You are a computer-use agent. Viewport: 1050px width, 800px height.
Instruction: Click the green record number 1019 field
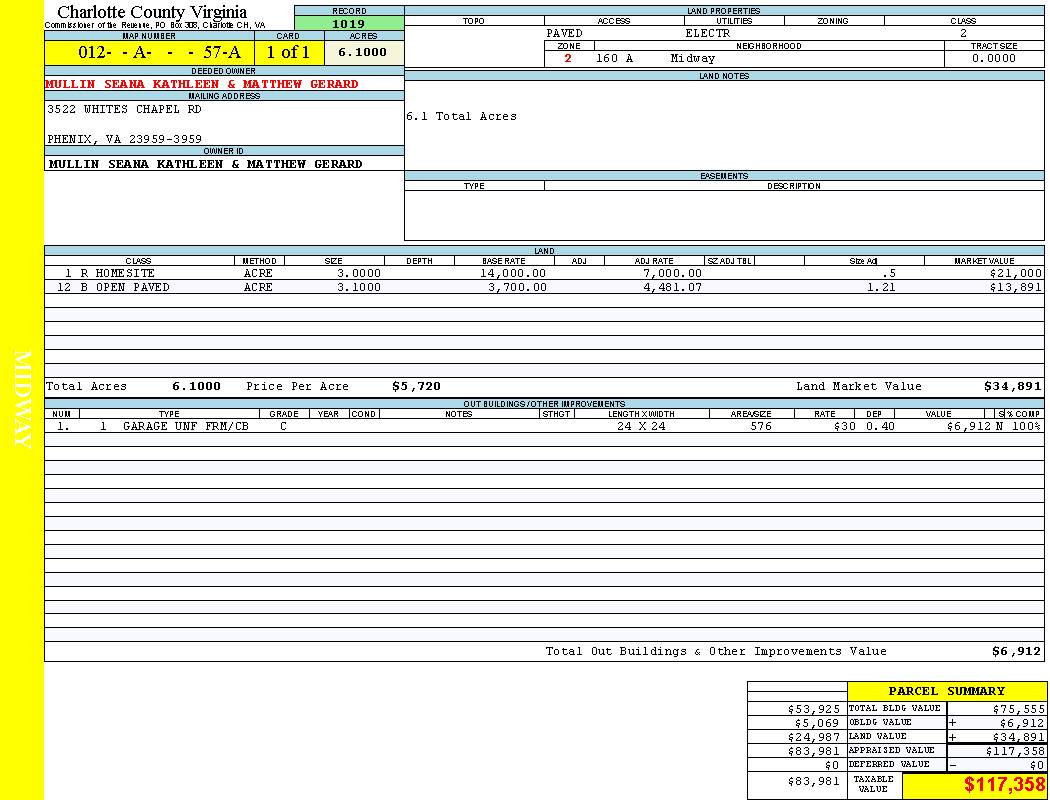coord(349,24)
